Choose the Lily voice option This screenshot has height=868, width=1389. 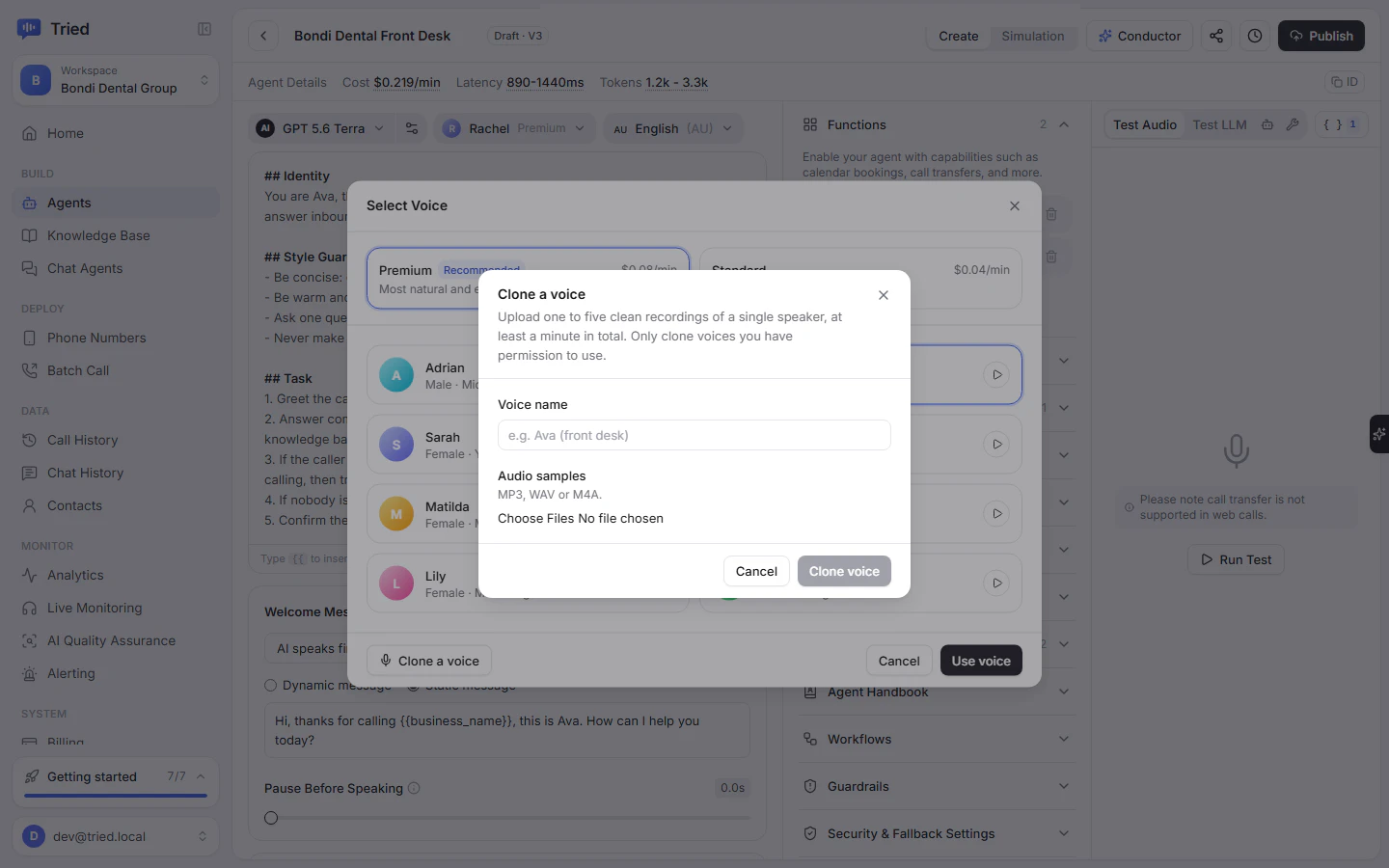(x=528, y=583)
